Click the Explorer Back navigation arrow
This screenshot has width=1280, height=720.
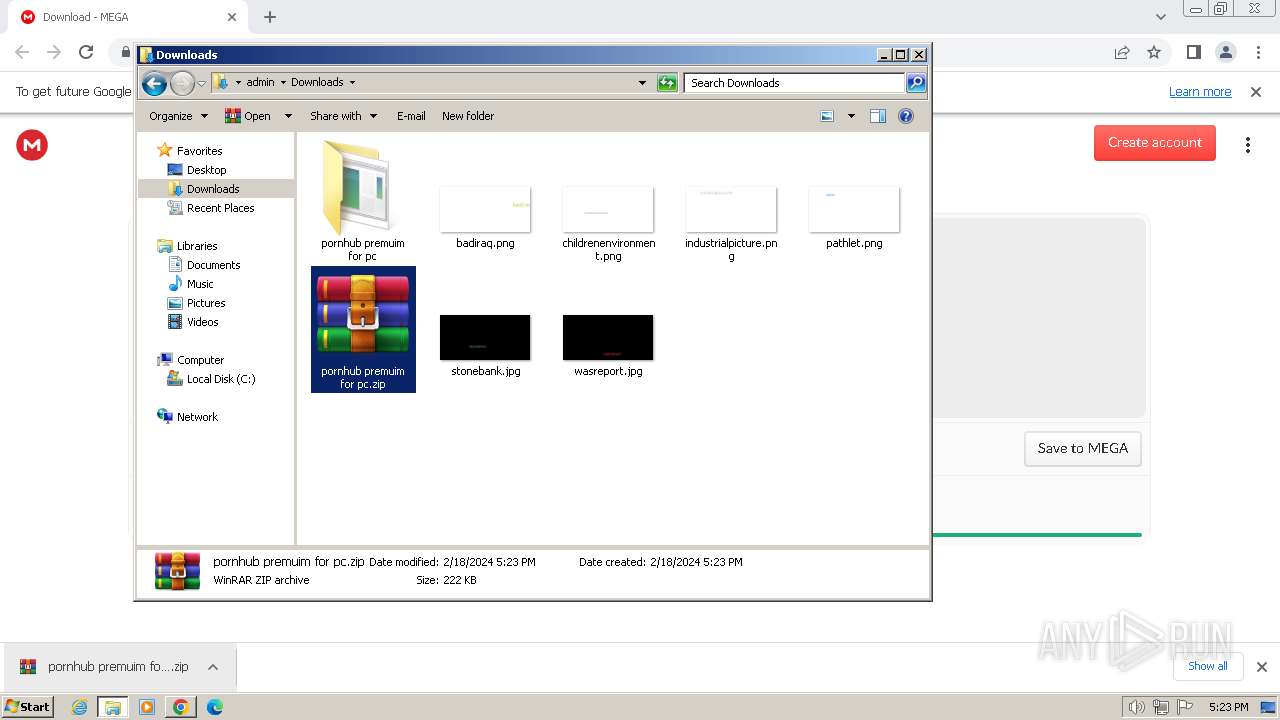pos(154,83)
